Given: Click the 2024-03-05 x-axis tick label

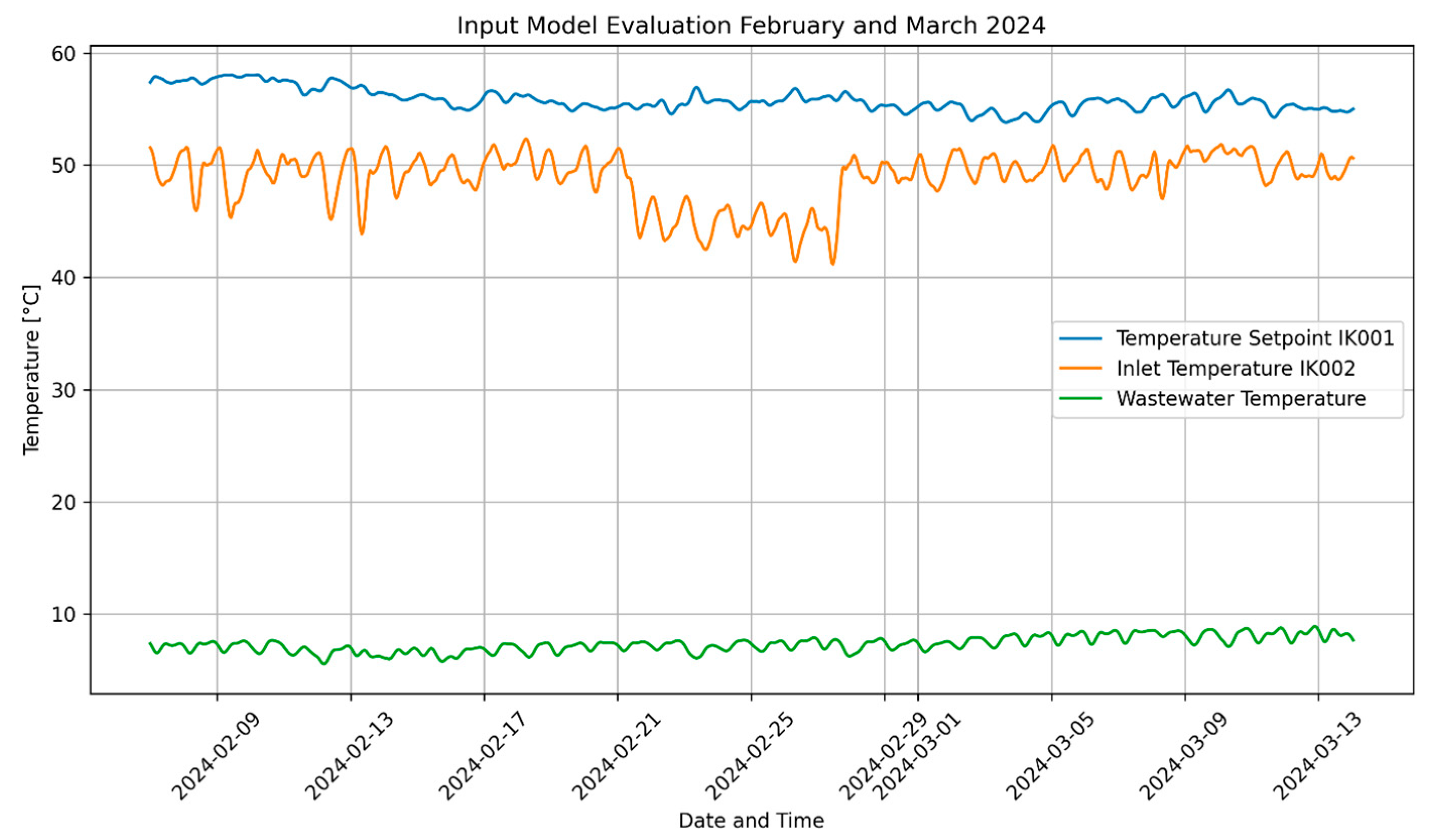Looking at the screenshot, I should pyautogui.click(x=1051, y=756).
